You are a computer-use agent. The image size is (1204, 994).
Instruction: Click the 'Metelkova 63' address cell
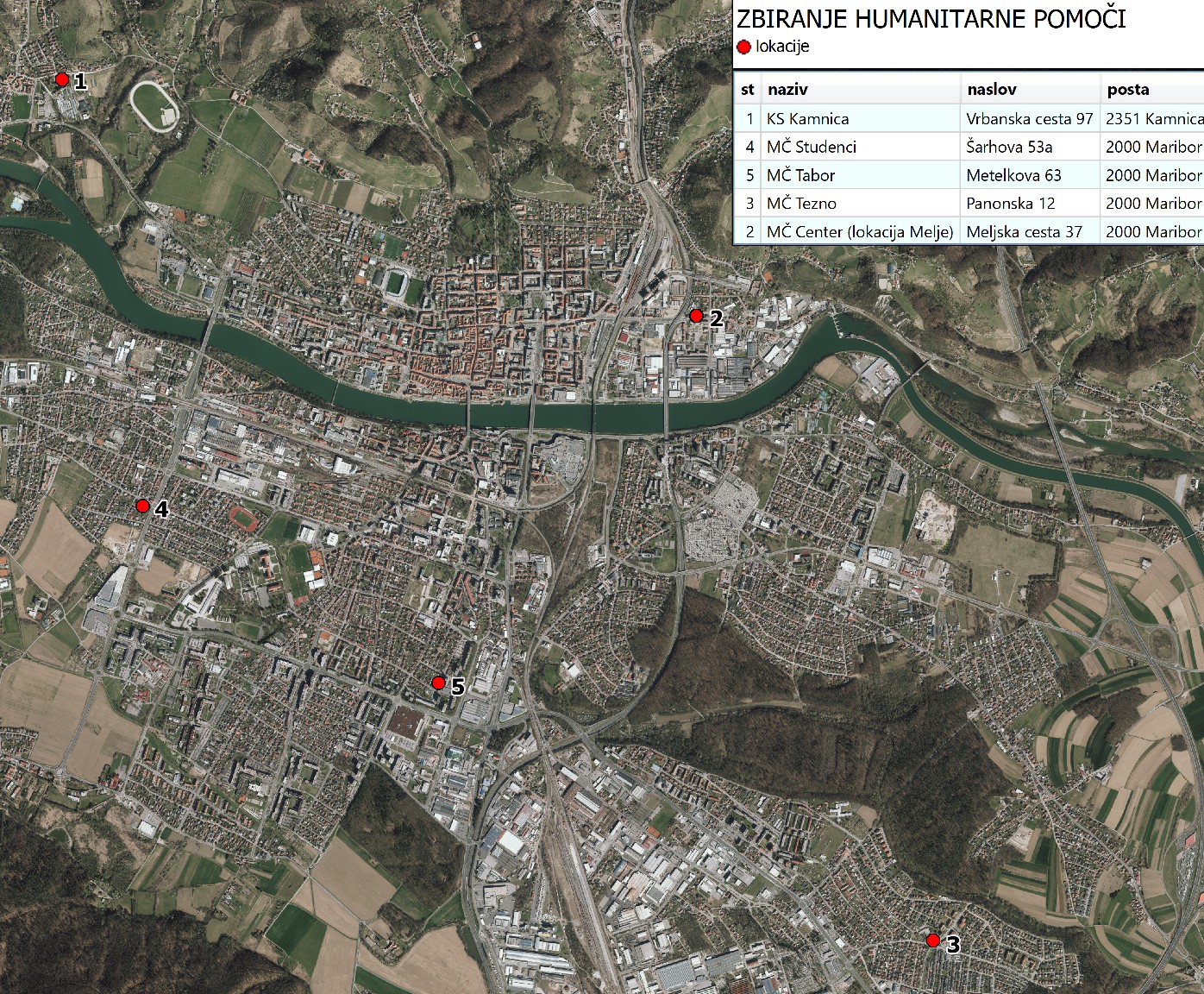coord(1031,175)
